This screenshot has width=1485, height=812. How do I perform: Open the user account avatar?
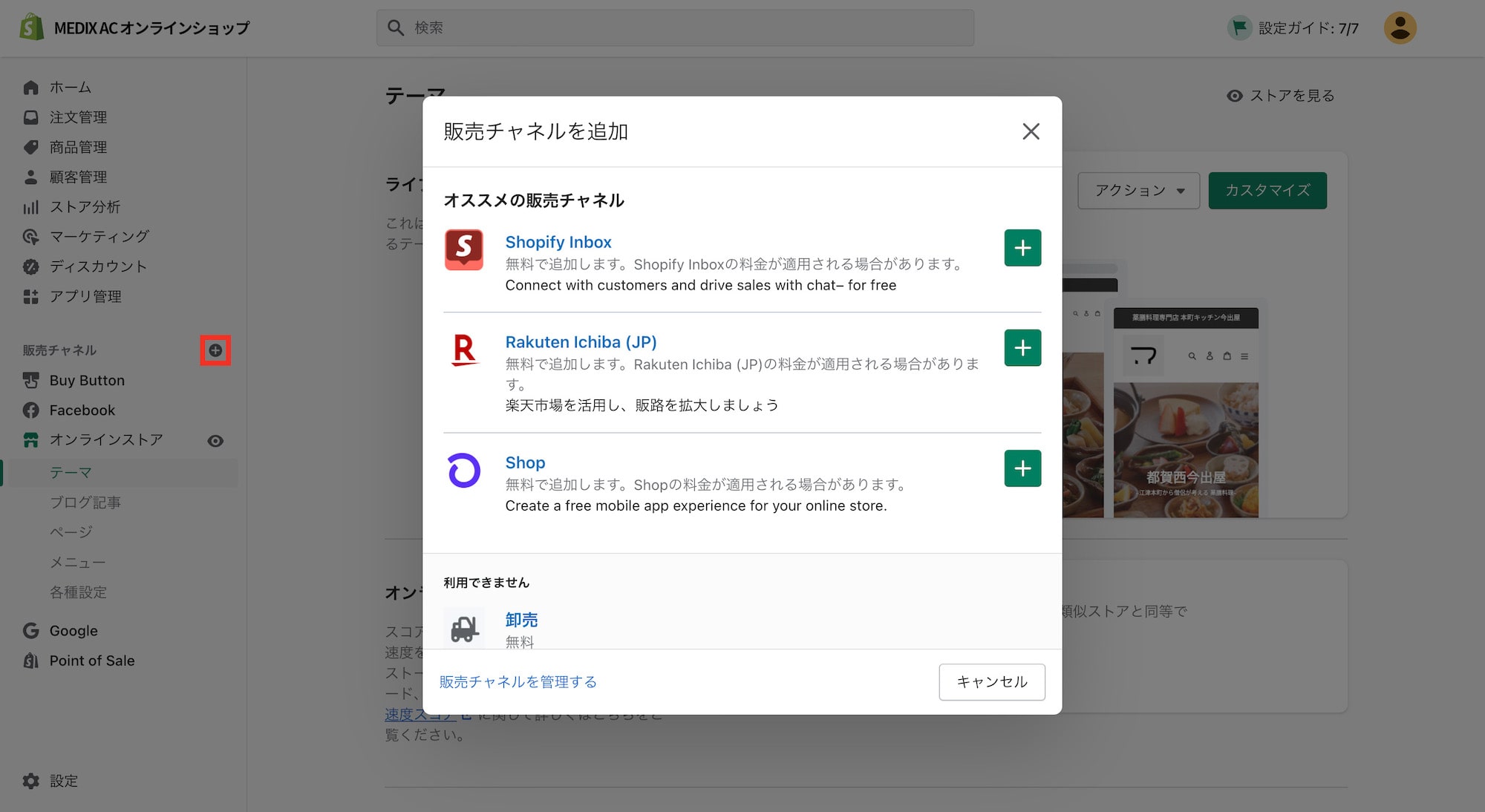[1400, 27]
